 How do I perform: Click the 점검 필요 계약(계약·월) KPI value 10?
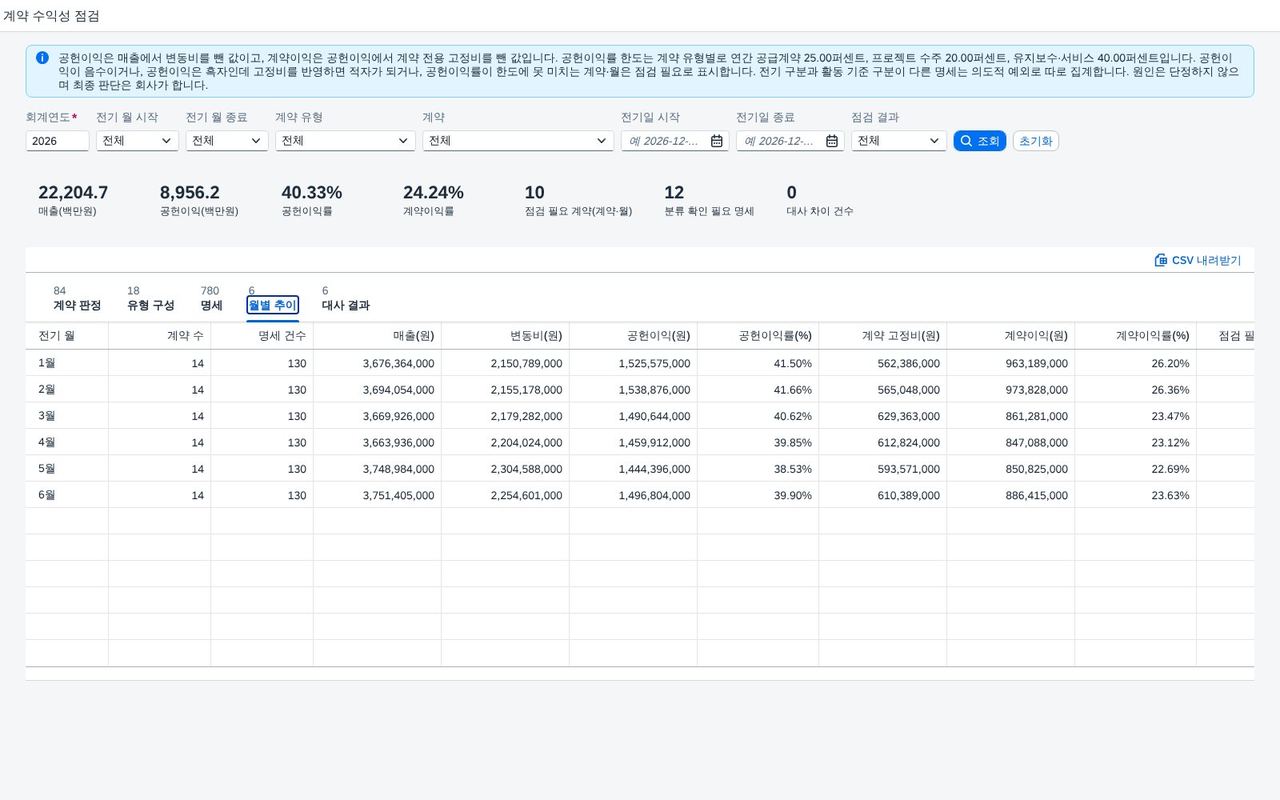pos(535,193)
